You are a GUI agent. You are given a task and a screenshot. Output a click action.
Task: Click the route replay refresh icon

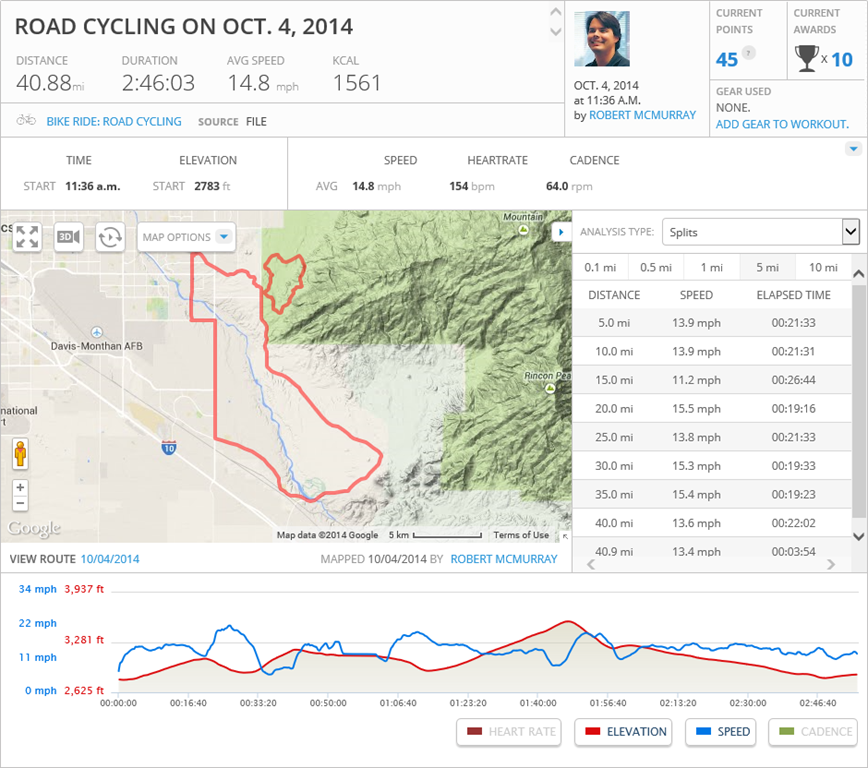click(110, 237)
